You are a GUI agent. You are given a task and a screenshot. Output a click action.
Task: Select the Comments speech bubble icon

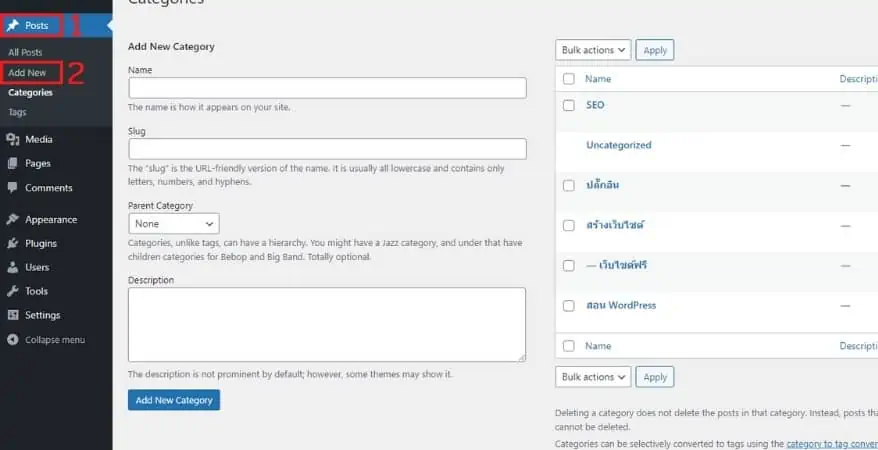click(13, 188)
